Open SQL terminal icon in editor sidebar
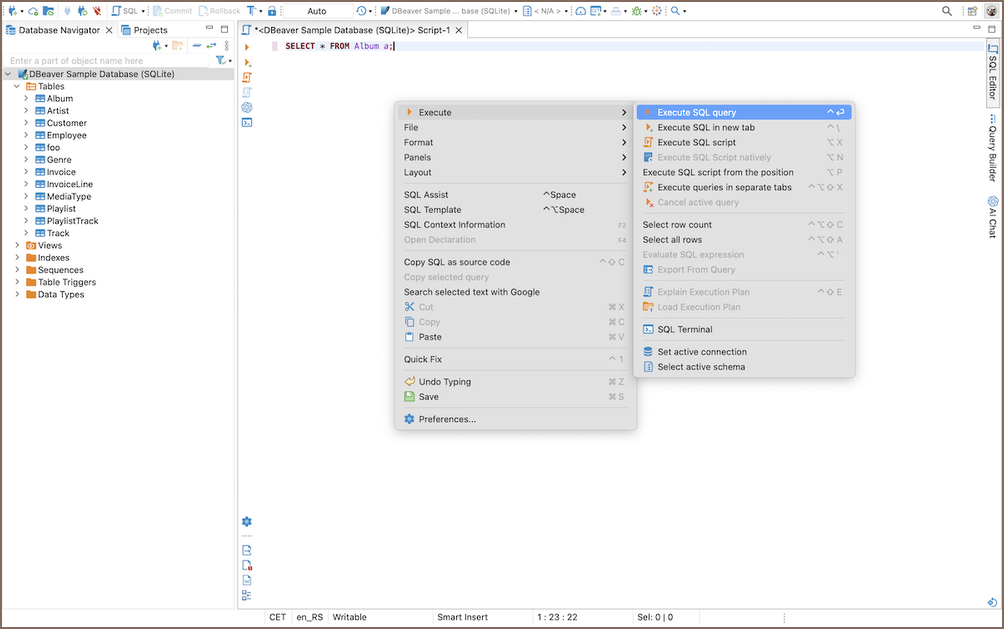 click(x=247, y=122)
